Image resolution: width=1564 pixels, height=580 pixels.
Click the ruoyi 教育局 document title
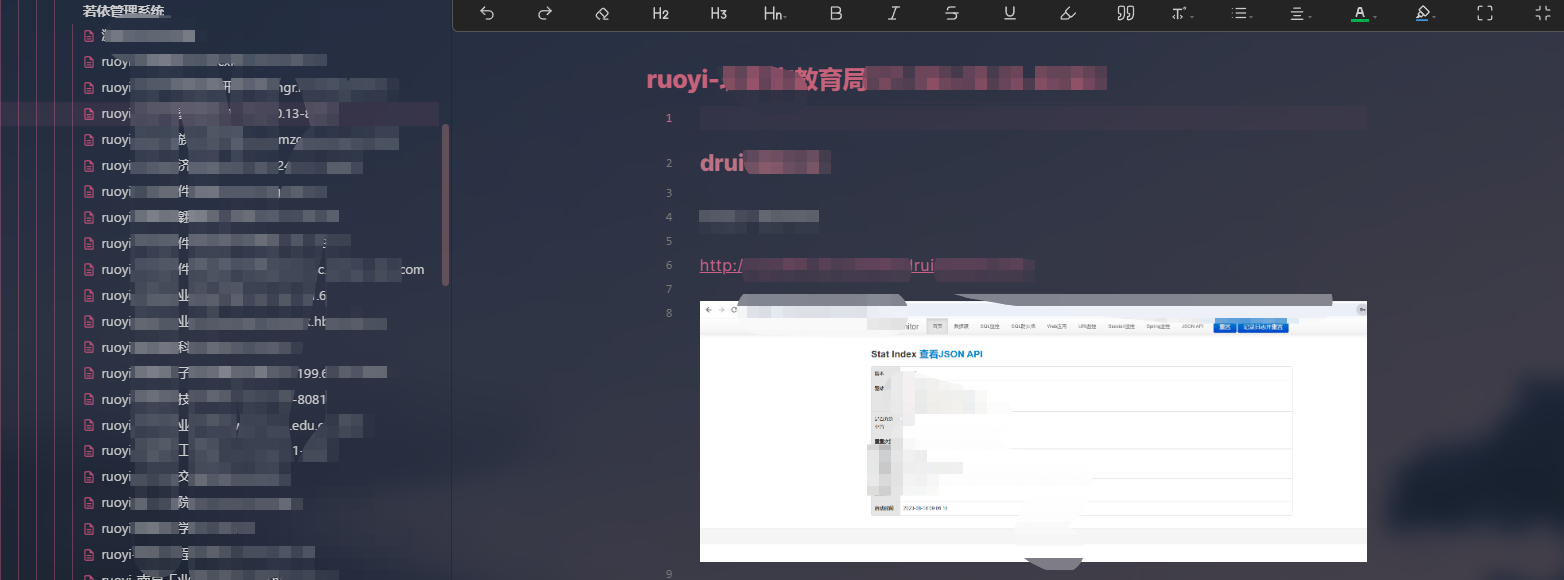[x=876, y=80]
